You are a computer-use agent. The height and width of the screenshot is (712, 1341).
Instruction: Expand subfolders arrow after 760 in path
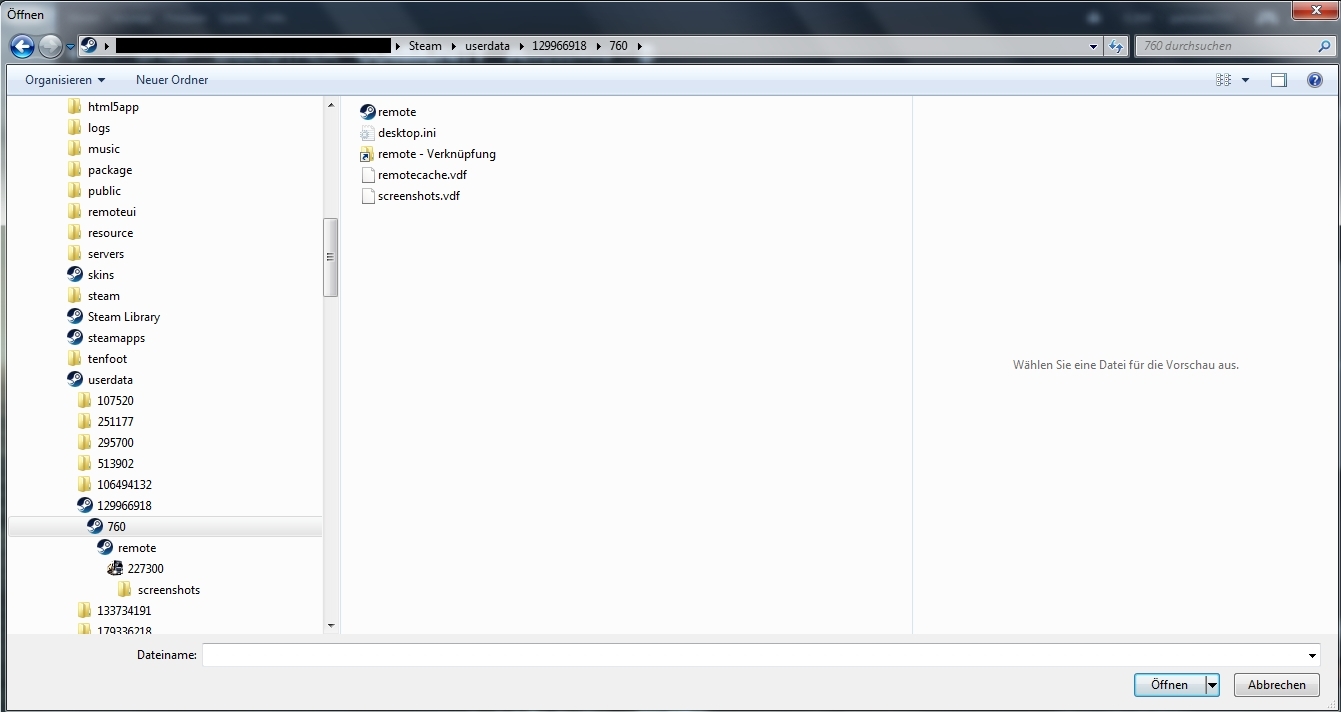(x=639, y=46)
